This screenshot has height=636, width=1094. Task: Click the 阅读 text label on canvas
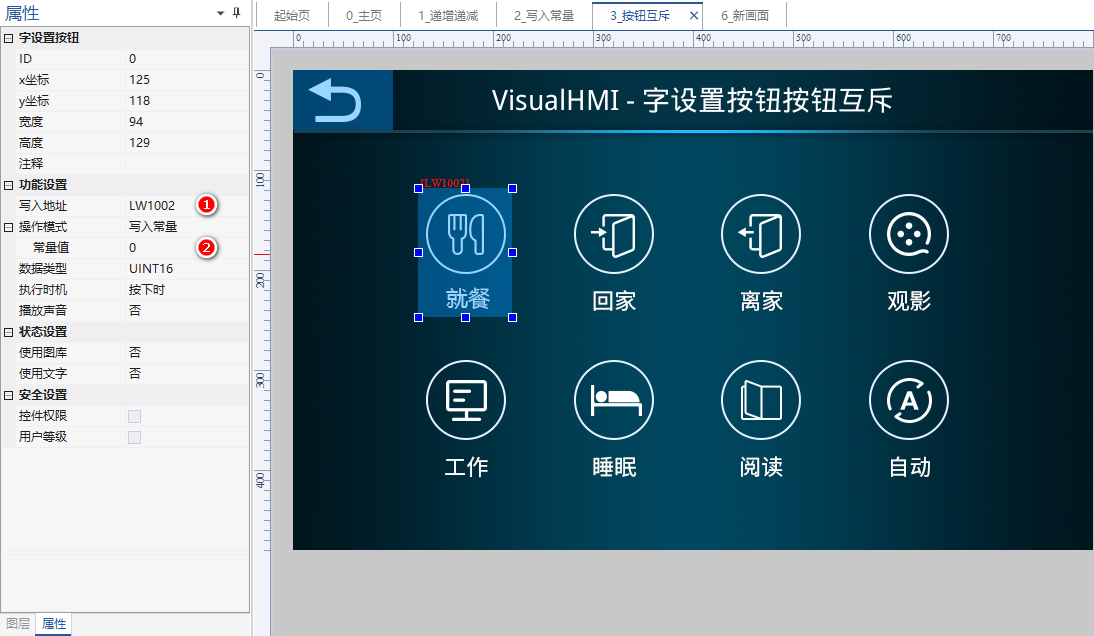pyautogui.click(x=761, y=467)
